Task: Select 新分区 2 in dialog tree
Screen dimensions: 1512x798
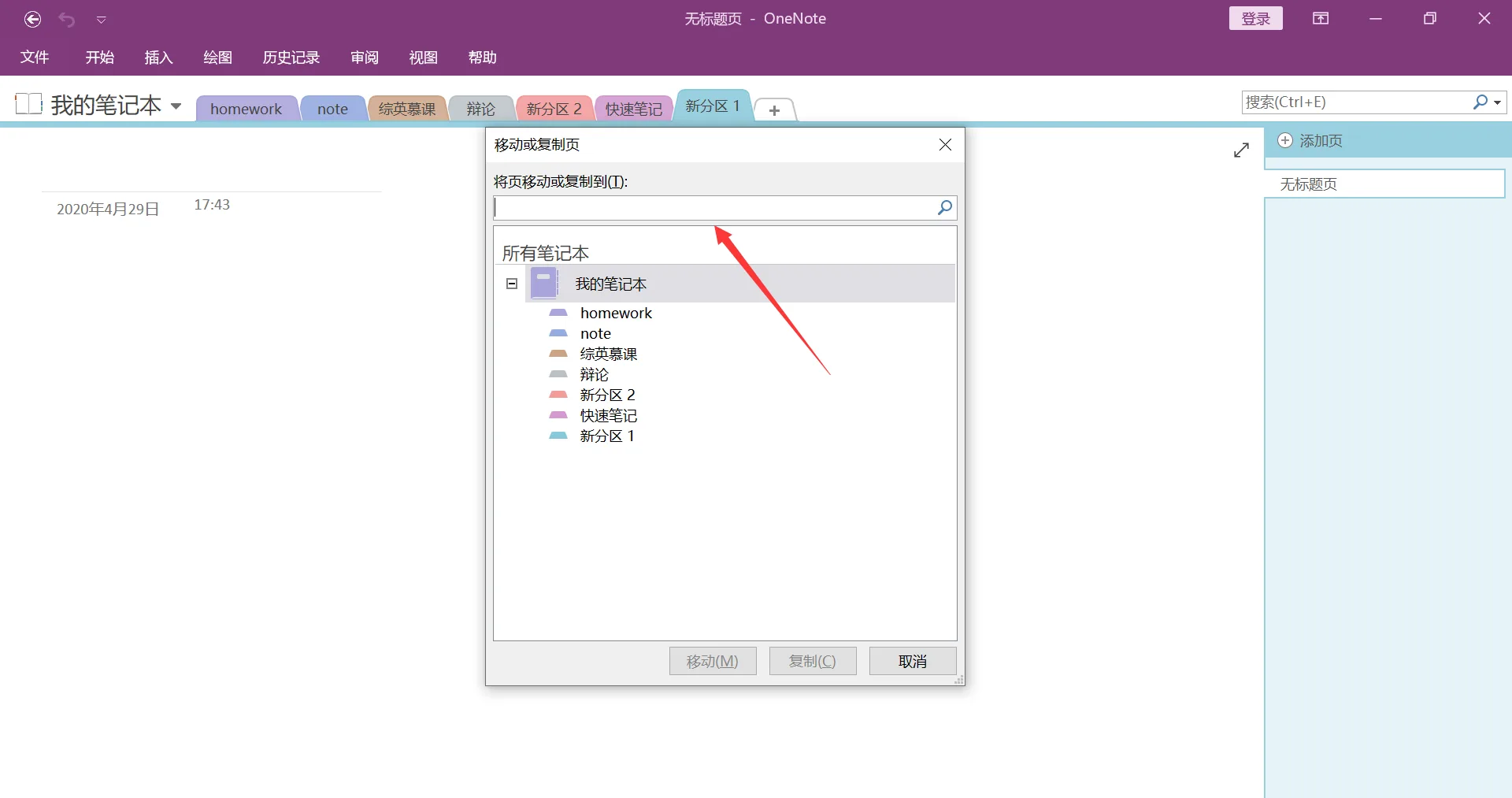Action: 607,395
